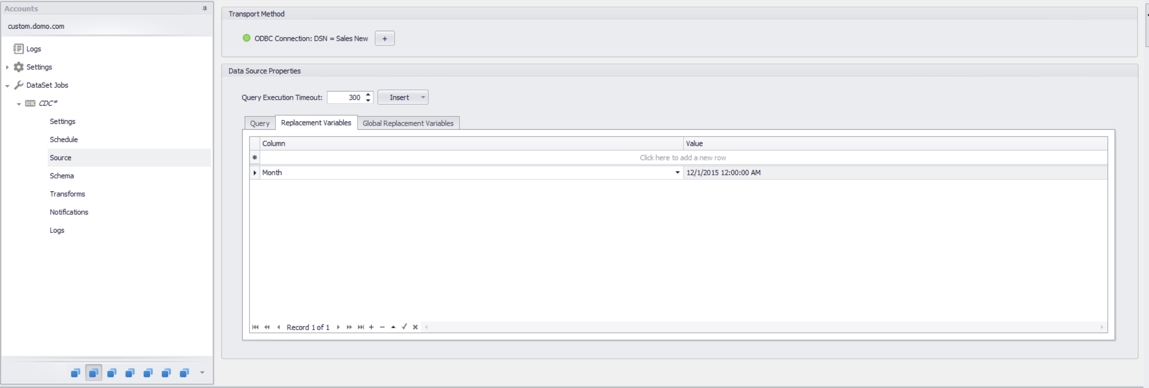
Task: Jump to previous page of records
Action: [267, 327]
